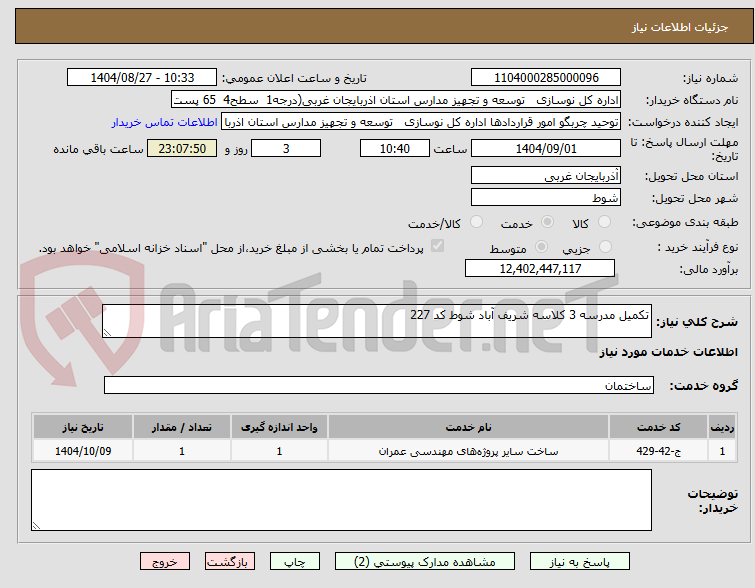Click the تعداد / مقدار column header
The width and height of the screenshot is (755, 588).
(x=182, y=427)
